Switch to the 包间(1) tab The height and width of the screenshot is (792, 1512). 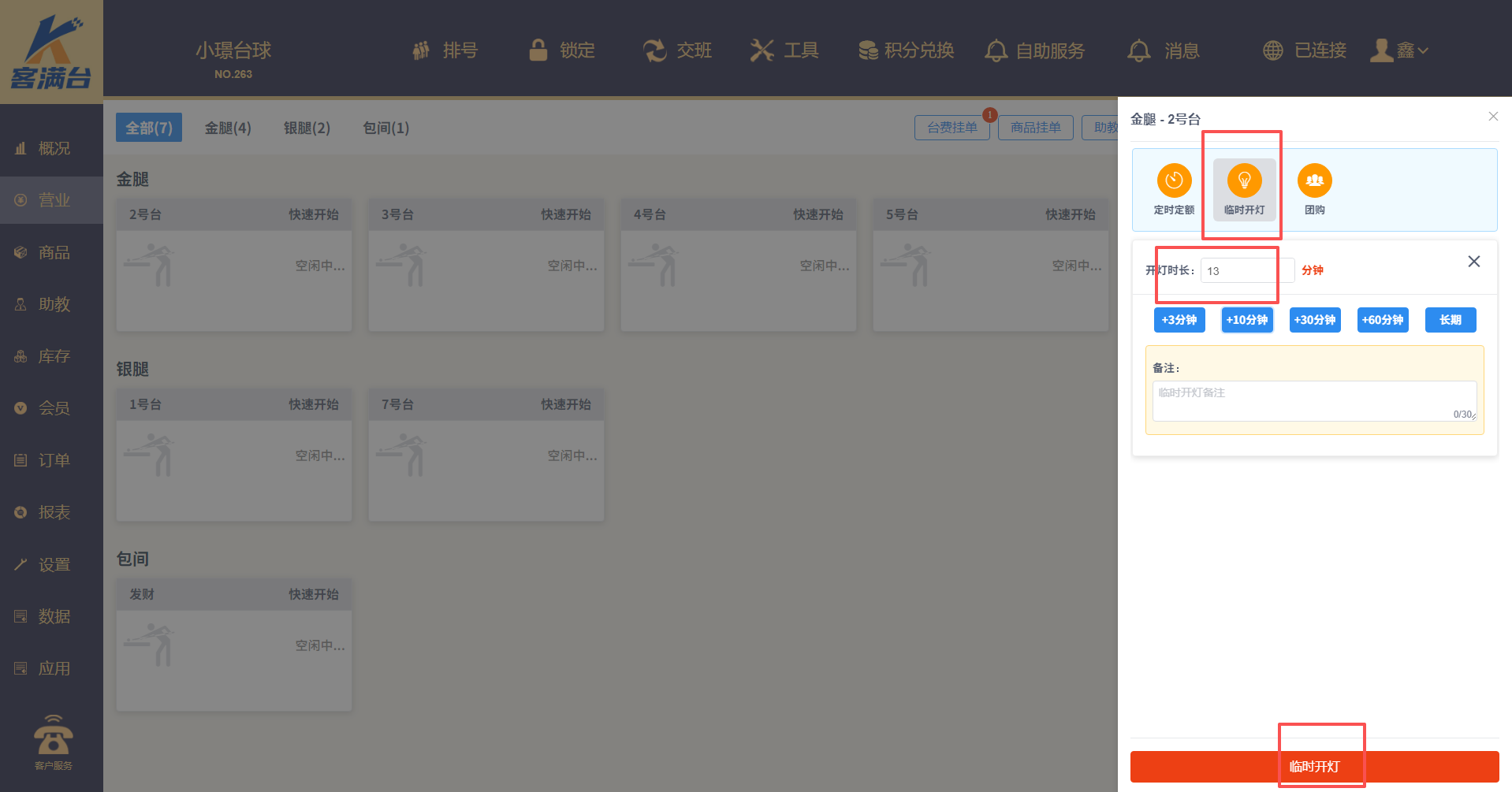(385, 128)
